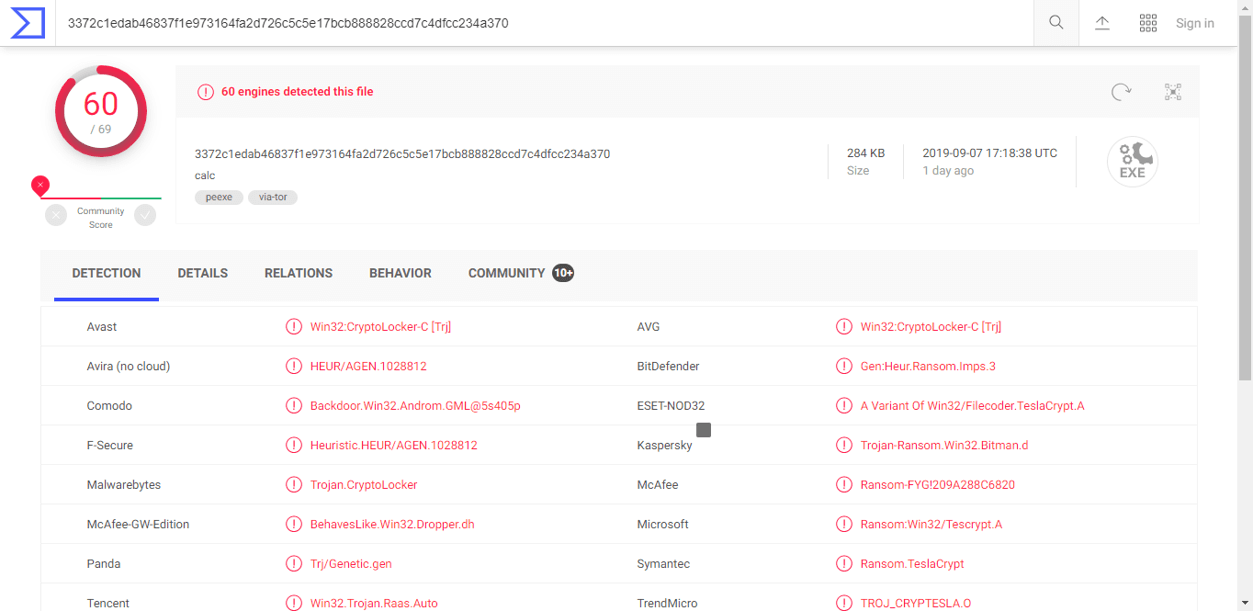Click the Avira detection alert icon

[x=294, y=366]
